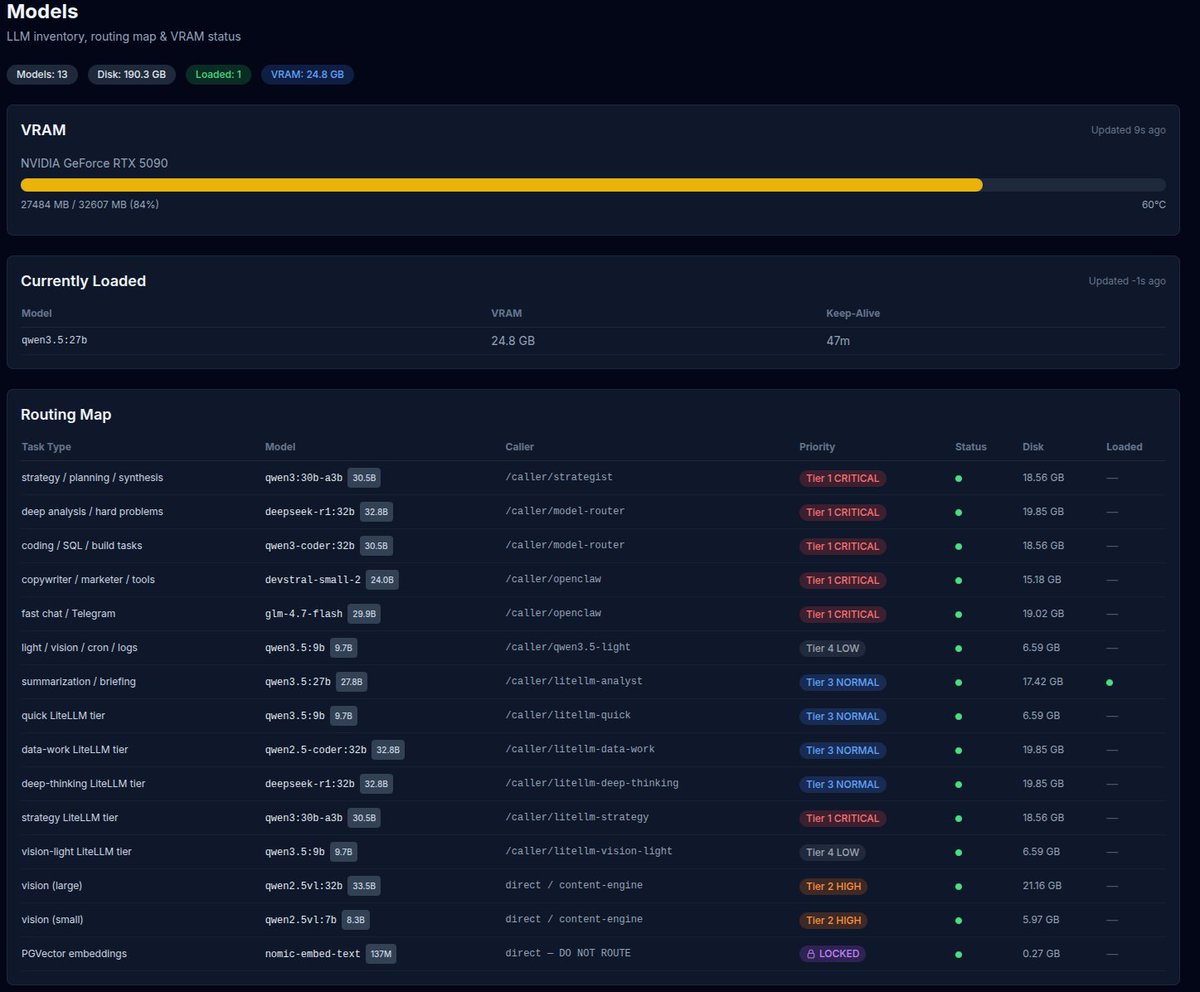Click the yellow VRAM usage progress bar
Viewport: 1200px width, 992px height.
(501, 184)
